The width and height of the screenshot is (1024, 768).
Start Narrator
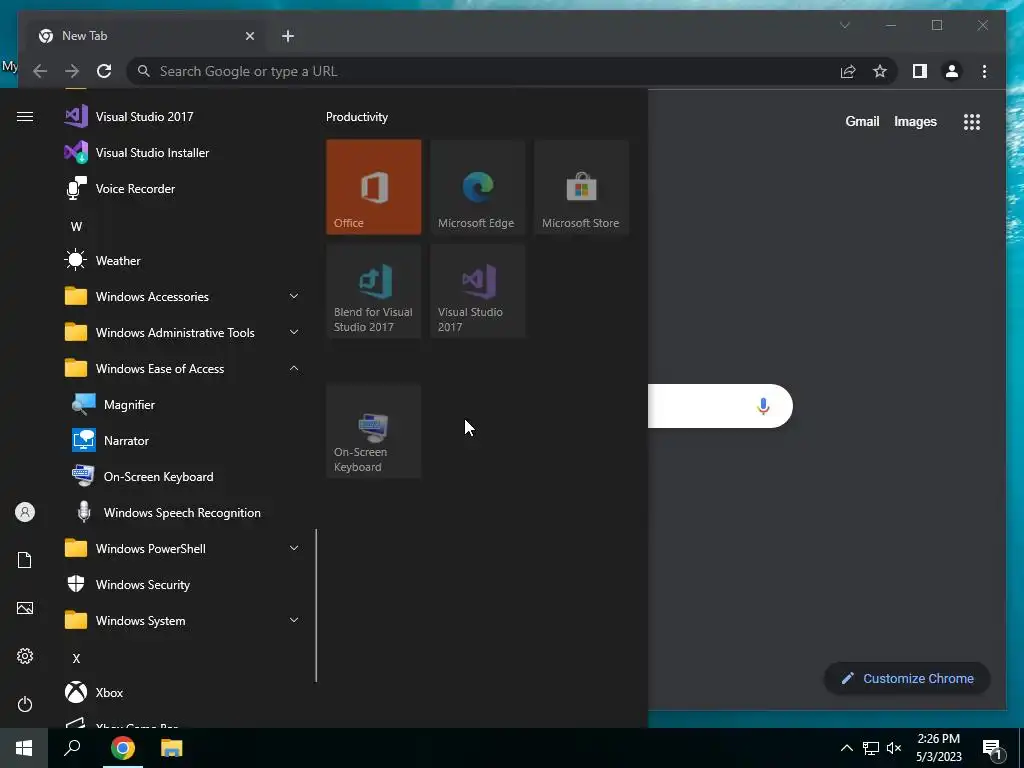click(x=183, y=441)
